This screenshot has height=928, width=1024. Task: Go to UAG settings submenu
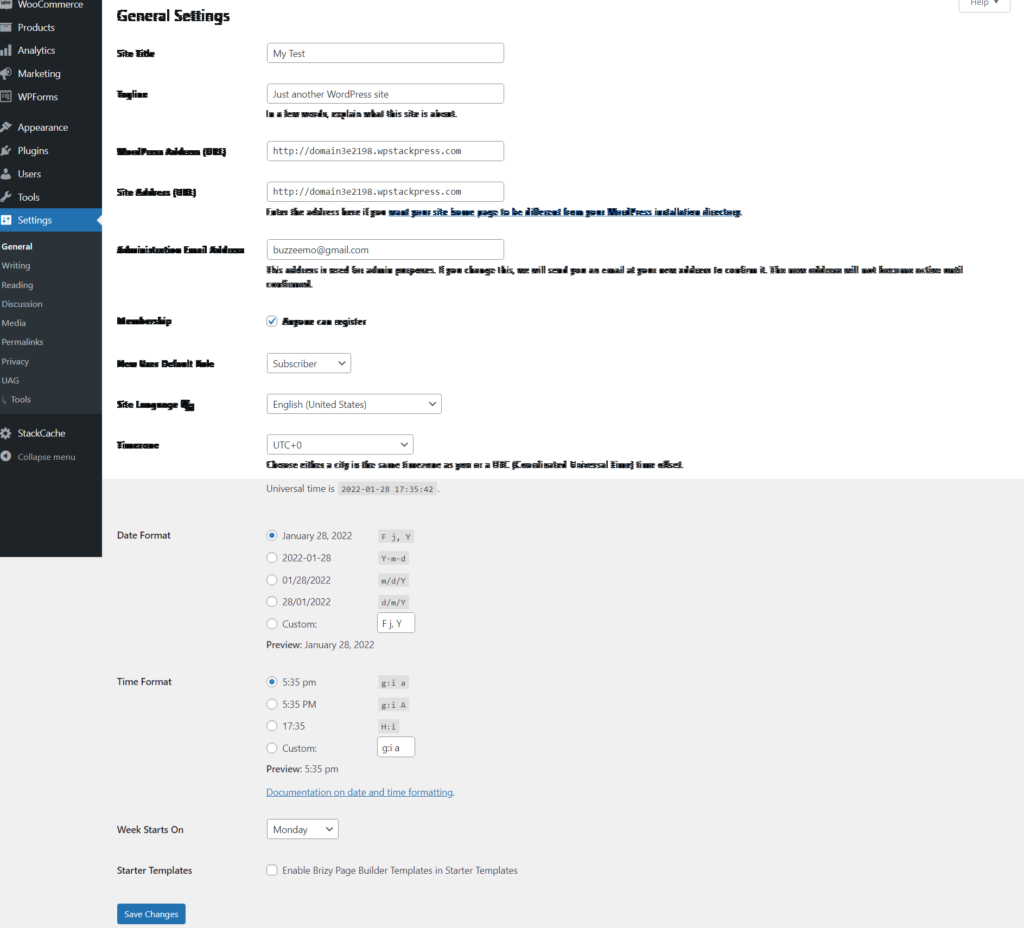click(x=10, y=380)
